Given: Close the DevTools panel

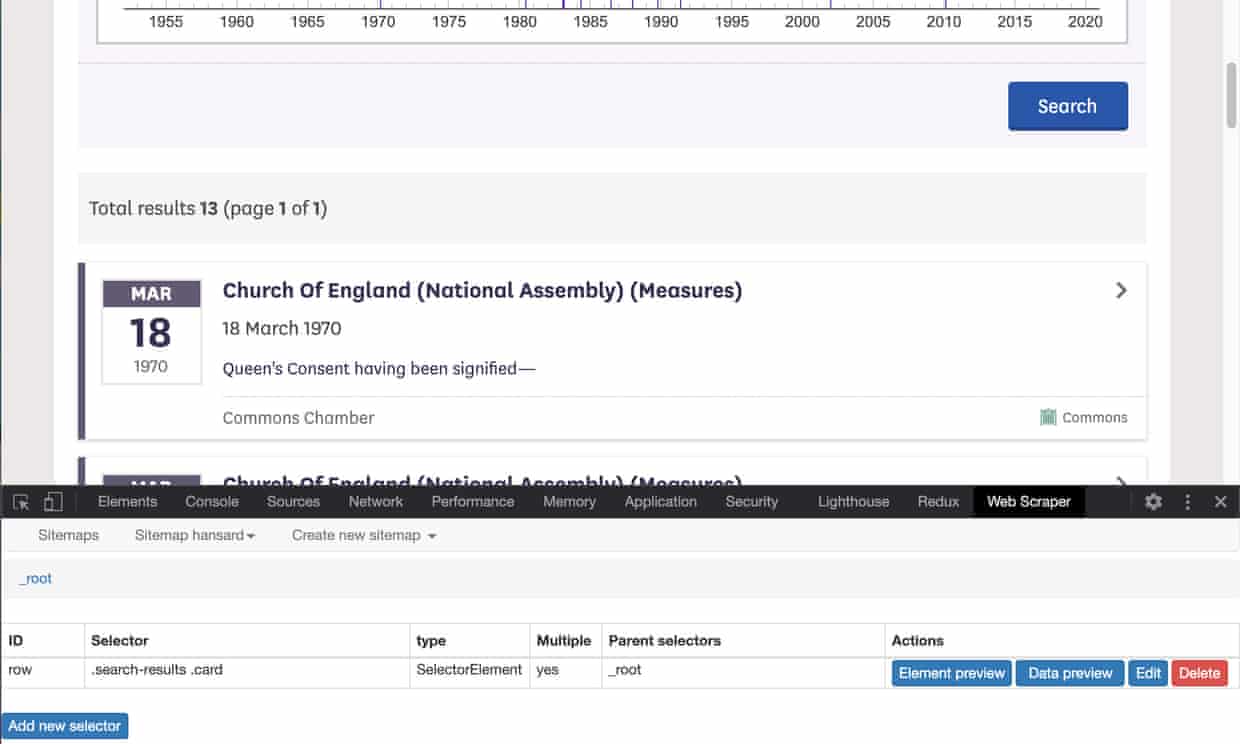Looking at the screenshot, I should [x=1220, y=502].
